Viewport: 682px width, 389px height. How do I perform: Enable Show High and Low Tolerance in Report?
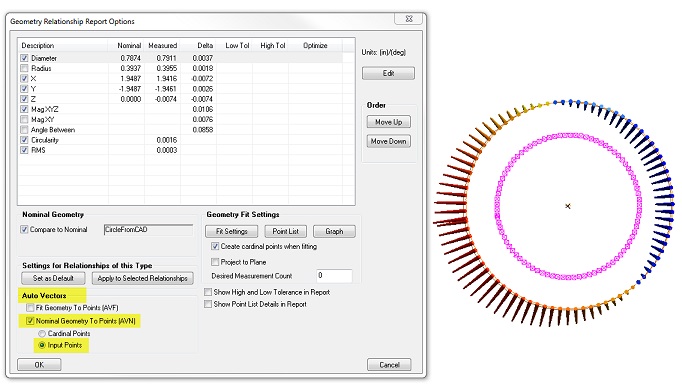208,292
